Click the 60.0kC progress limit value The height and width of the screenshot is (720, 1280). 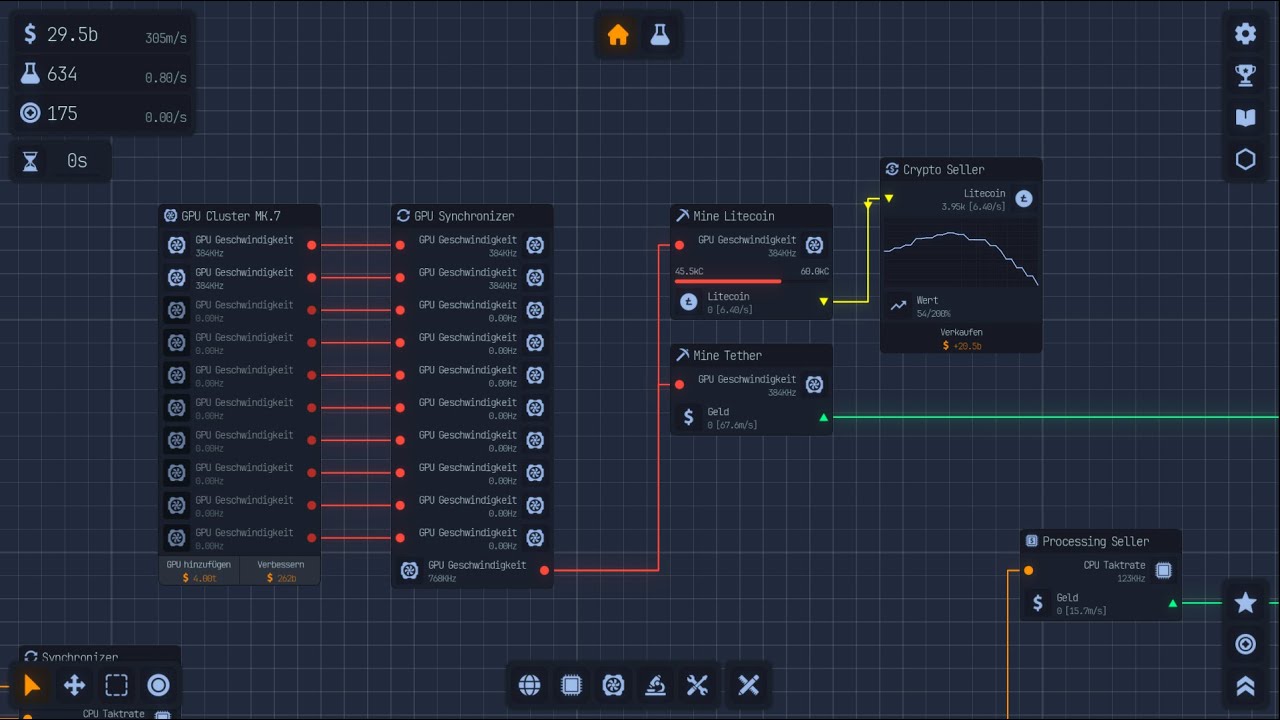[814, 272]
